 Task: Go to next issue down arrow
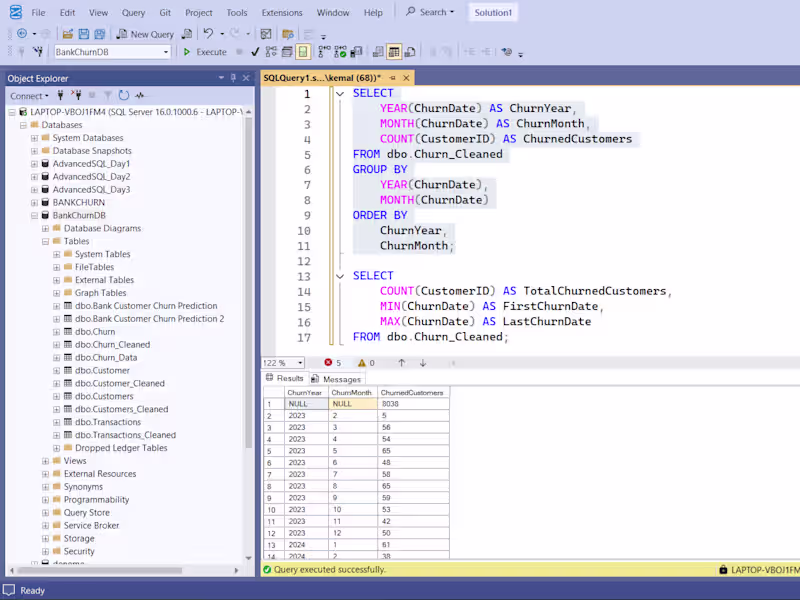click(423, 363)
